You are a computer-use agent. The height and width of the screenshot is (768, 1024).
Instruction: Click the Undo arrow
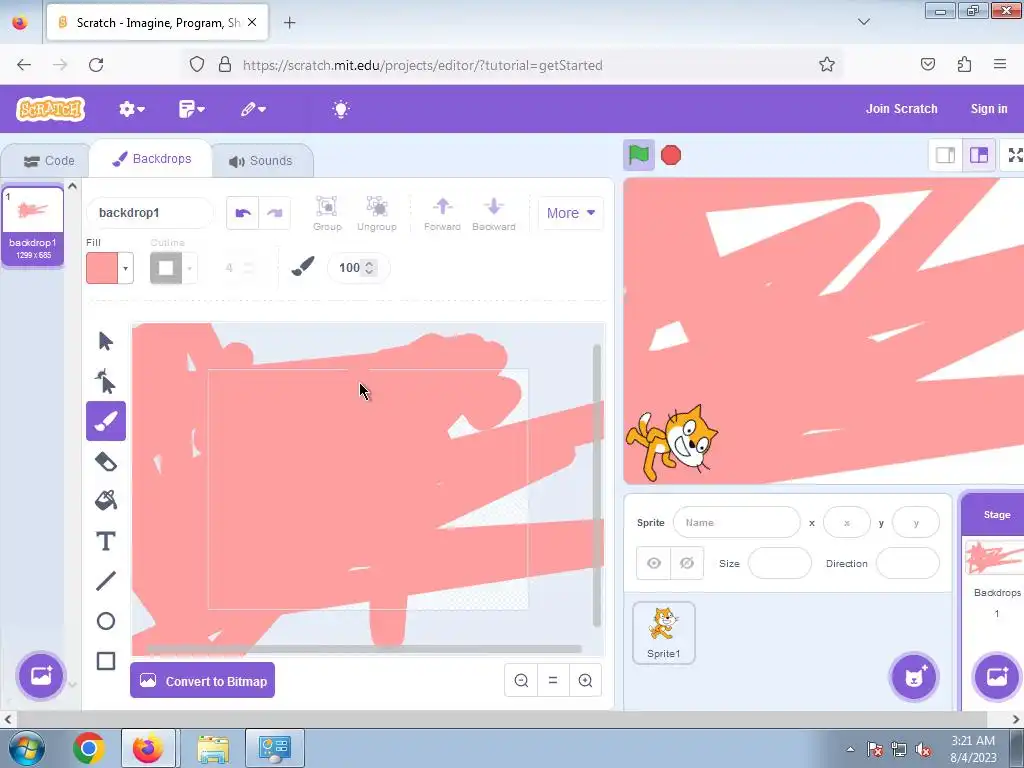(243, 213)
